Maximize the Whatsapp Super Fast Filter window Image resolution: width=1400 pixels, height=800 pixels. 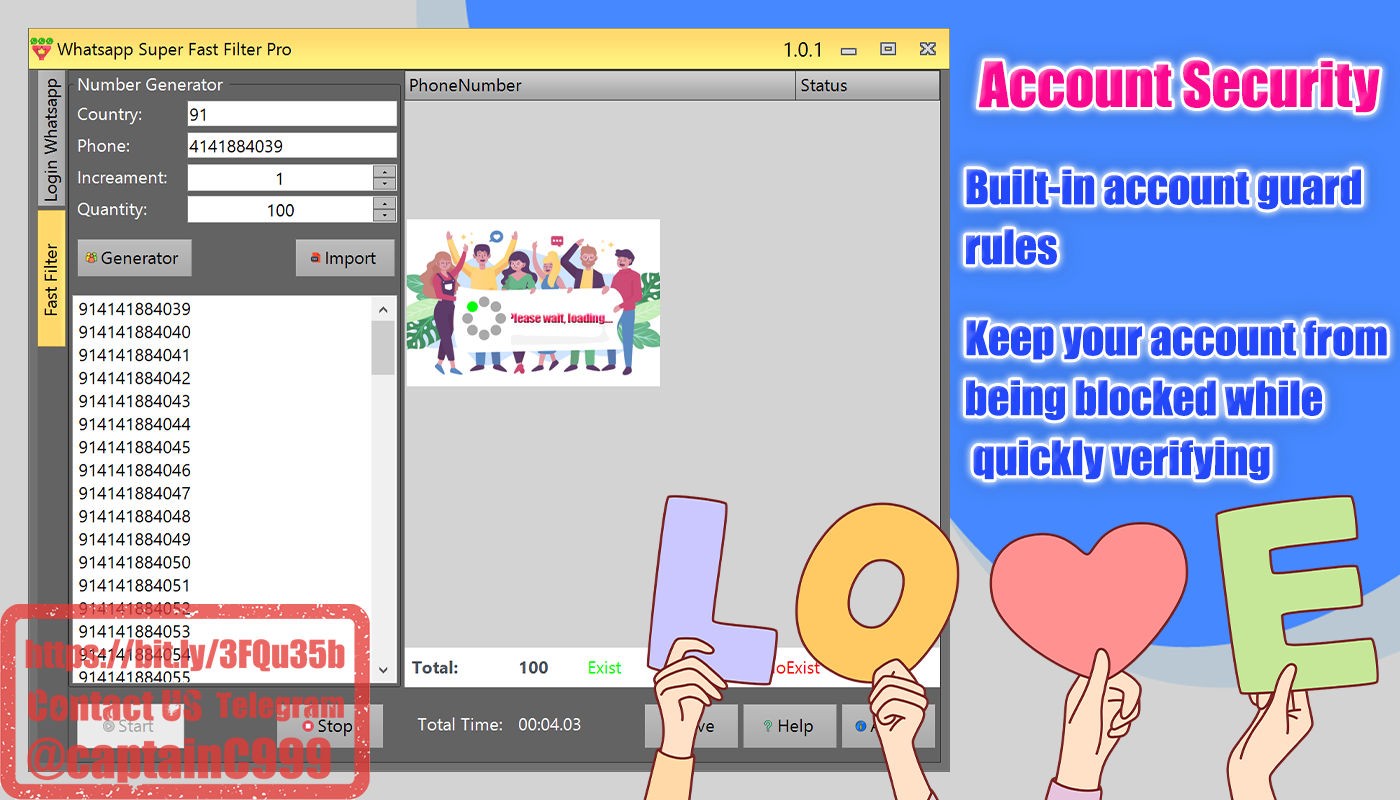click(x=888, y=49)
